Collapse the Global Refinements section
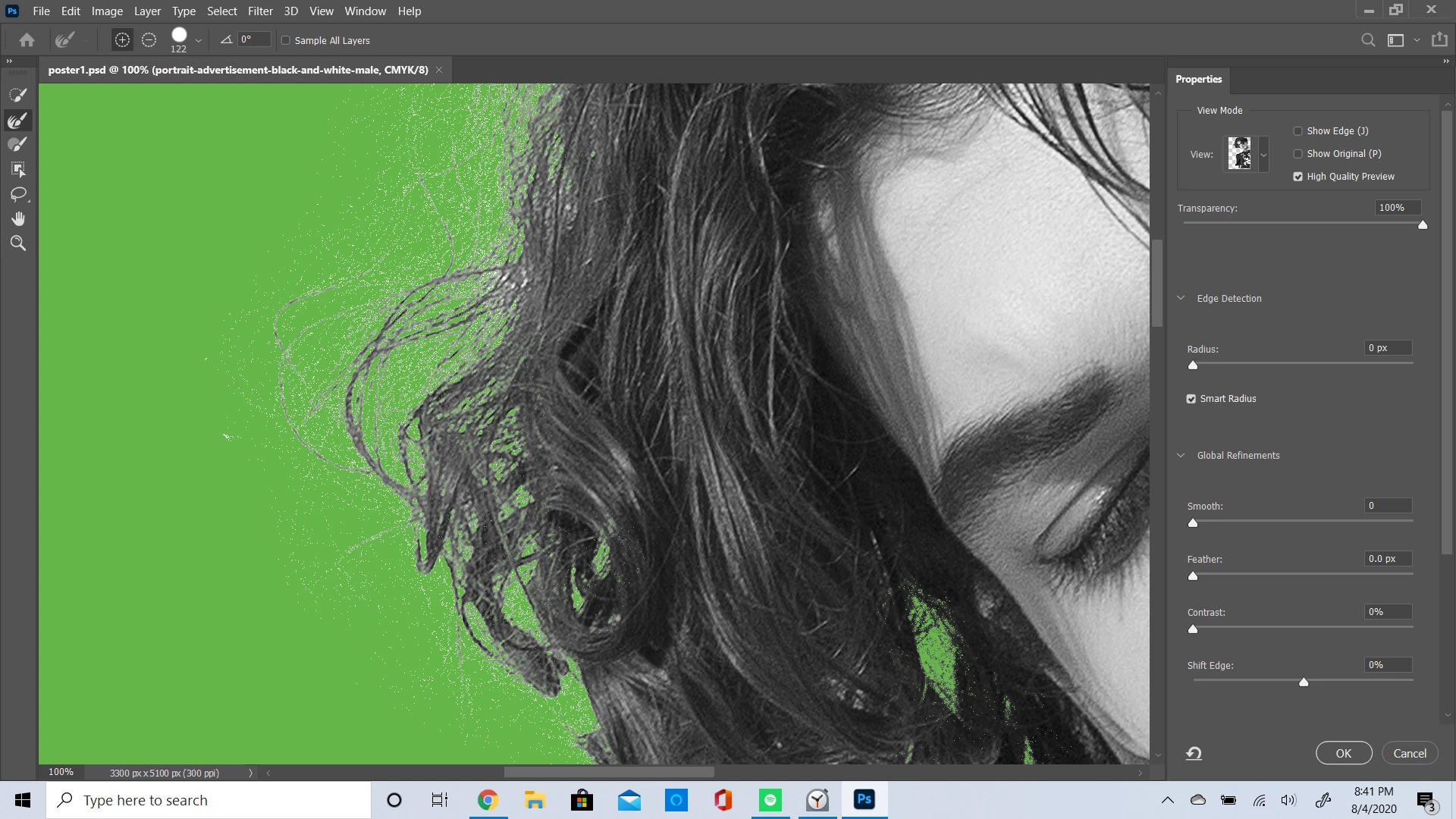The image size is (1456, 819). coord(1181,455)
